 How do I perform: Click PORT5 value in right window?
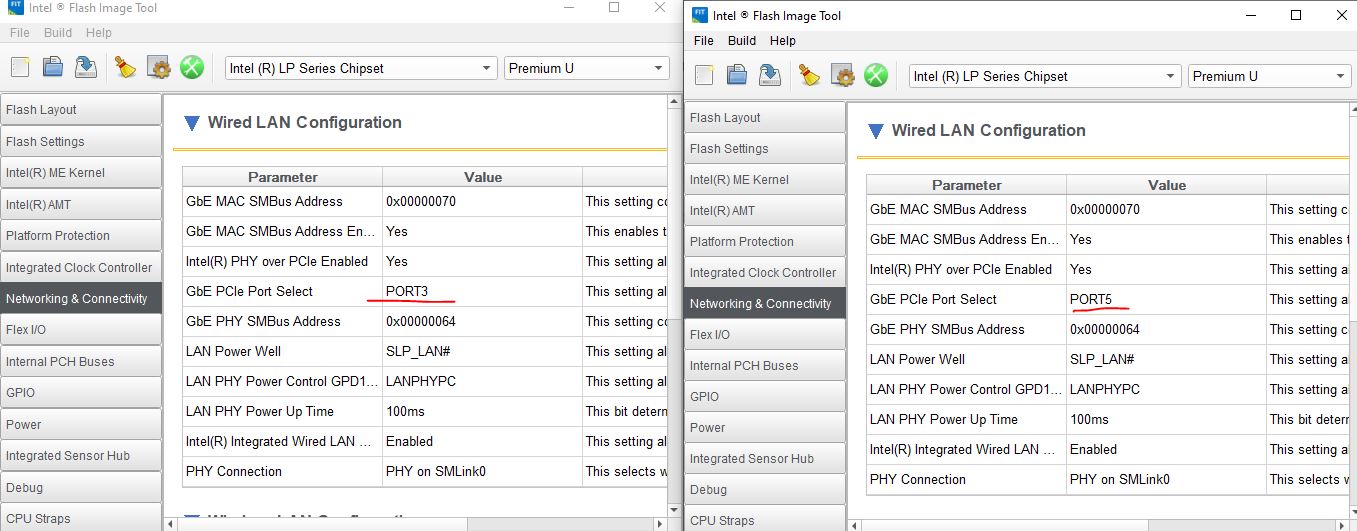click(x=1091, y=299)
